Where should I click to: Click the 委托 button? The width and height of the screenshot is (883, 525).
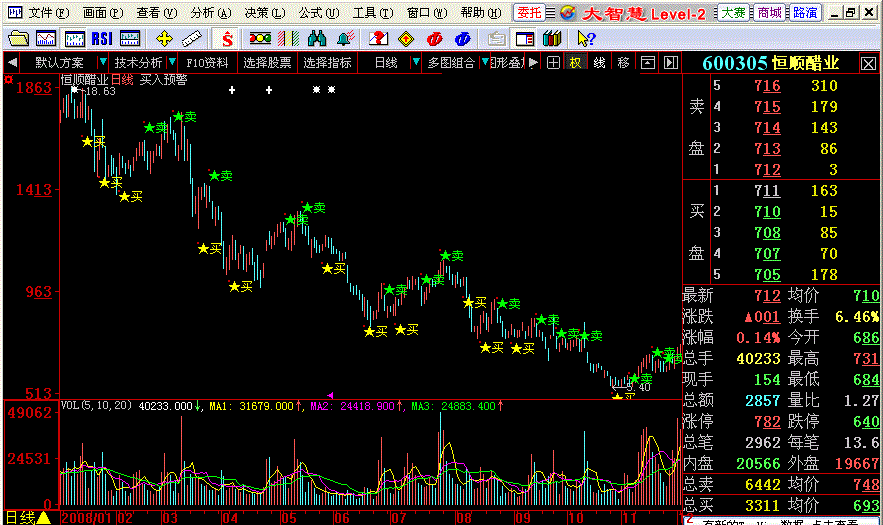[x=529, y=13]
